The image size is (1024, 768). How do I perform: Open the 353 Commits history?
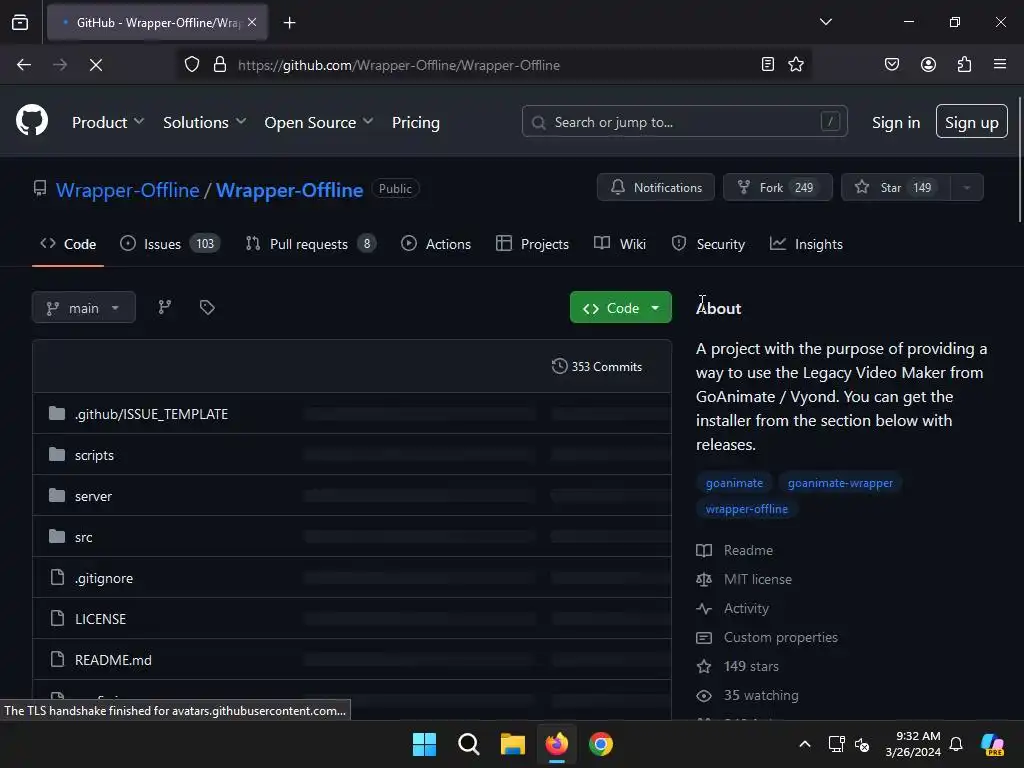click(x=597, y=366)
